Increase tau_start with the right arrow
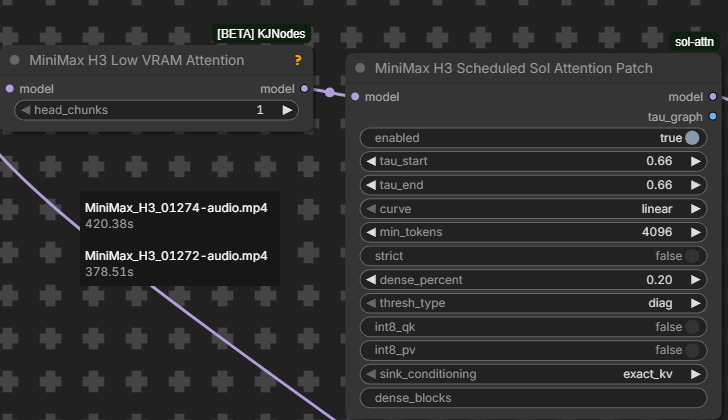Image resolution: width=728 pixels, height=420 pixels. (696, 161)
